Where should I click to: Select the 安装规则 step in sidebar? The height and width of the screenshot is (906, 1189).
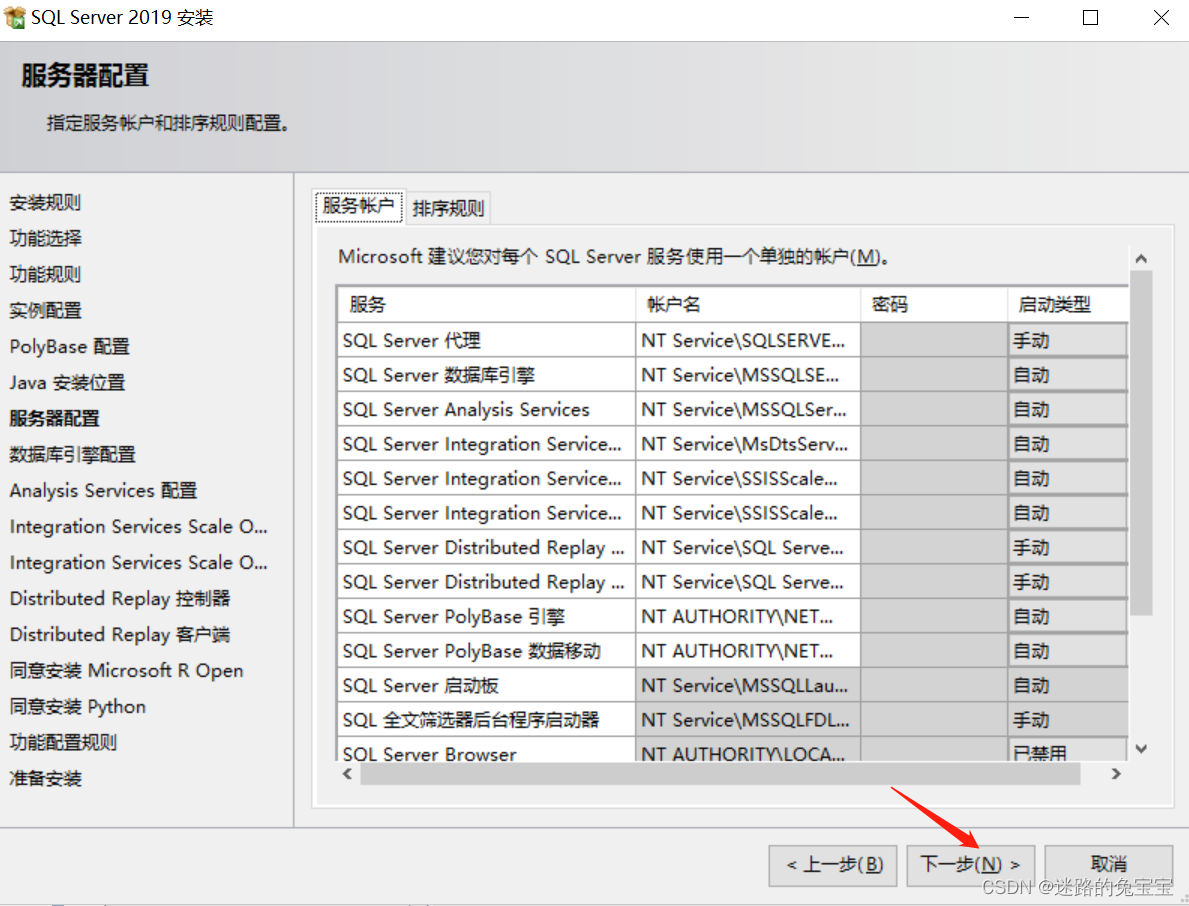point(45,202)
